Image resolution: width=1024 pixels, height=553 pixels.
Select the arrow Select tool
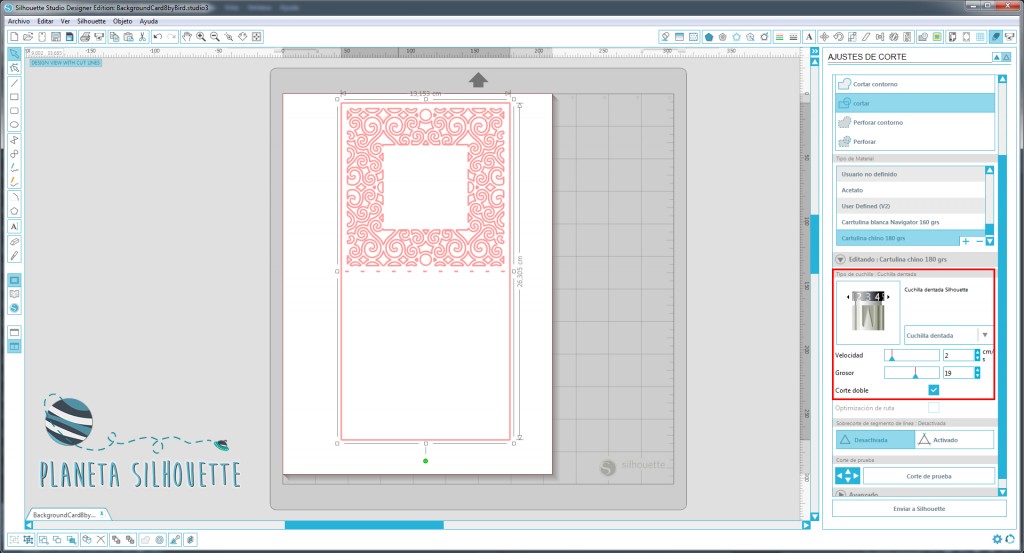[14, 53]
